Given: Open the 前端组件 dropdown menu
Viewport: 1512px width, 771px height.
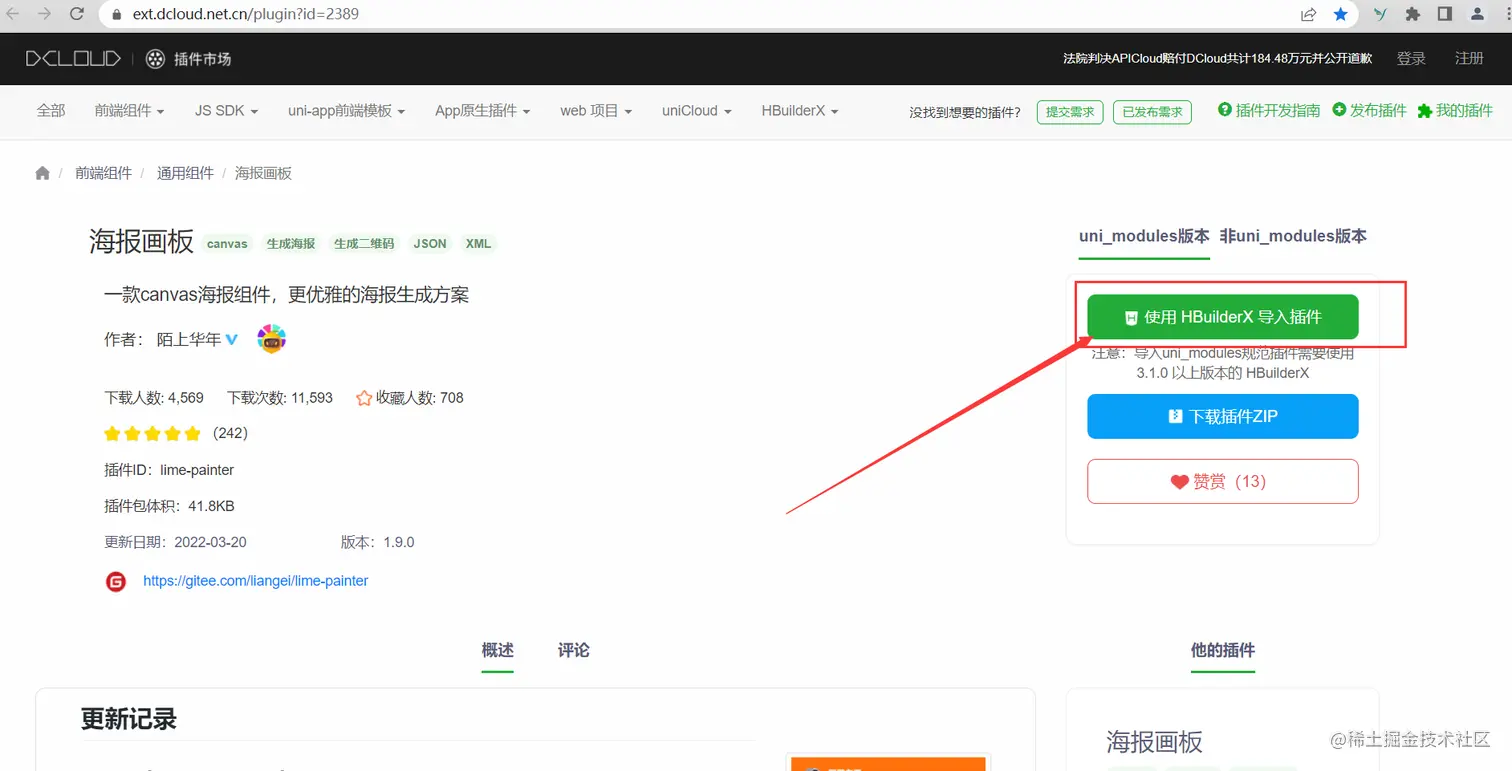Looking at the screenshot, I should coord(129,111).
